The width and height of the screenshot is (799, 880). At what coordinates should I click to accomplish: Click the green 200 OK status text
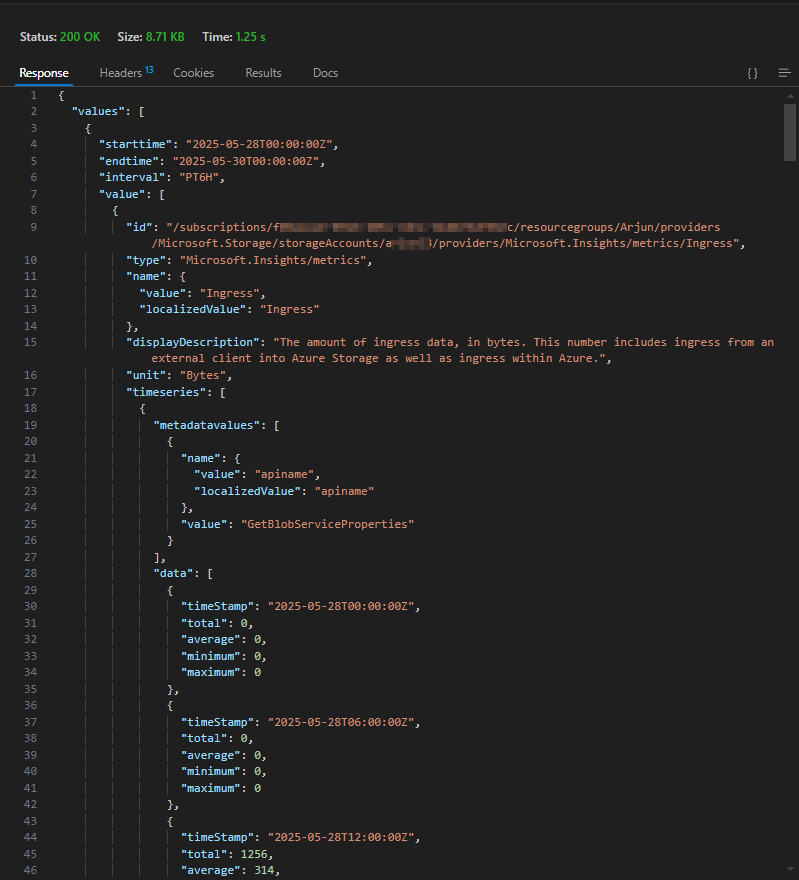(80, 37)
